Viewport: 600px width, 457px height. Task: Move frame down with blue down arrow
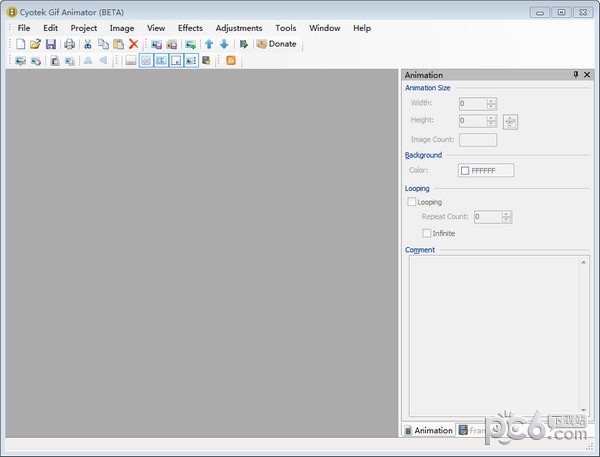click(x=224, y=44)
